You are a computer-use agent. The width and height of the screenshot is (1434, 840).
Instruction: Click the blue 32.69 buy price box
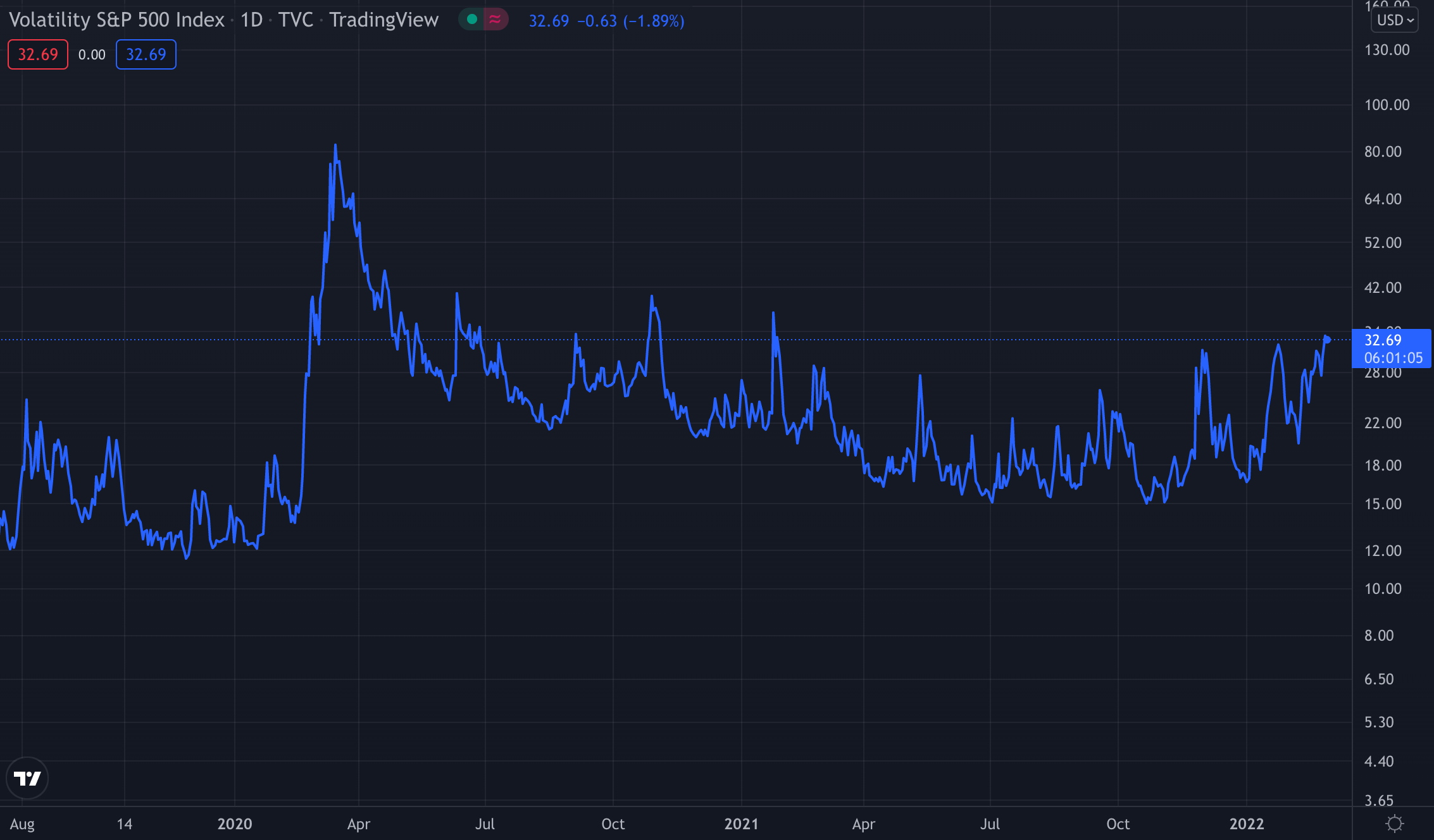click(146, 54)
